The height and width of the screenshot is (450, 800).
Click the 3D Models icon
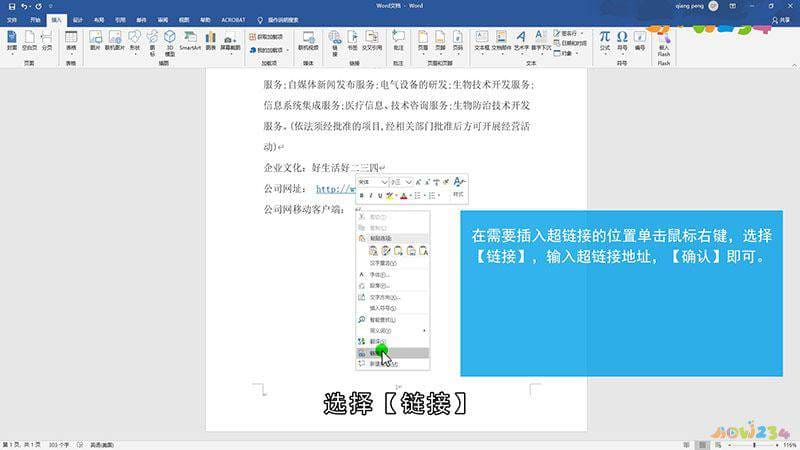pyautogui.click(x=170, y=42)
